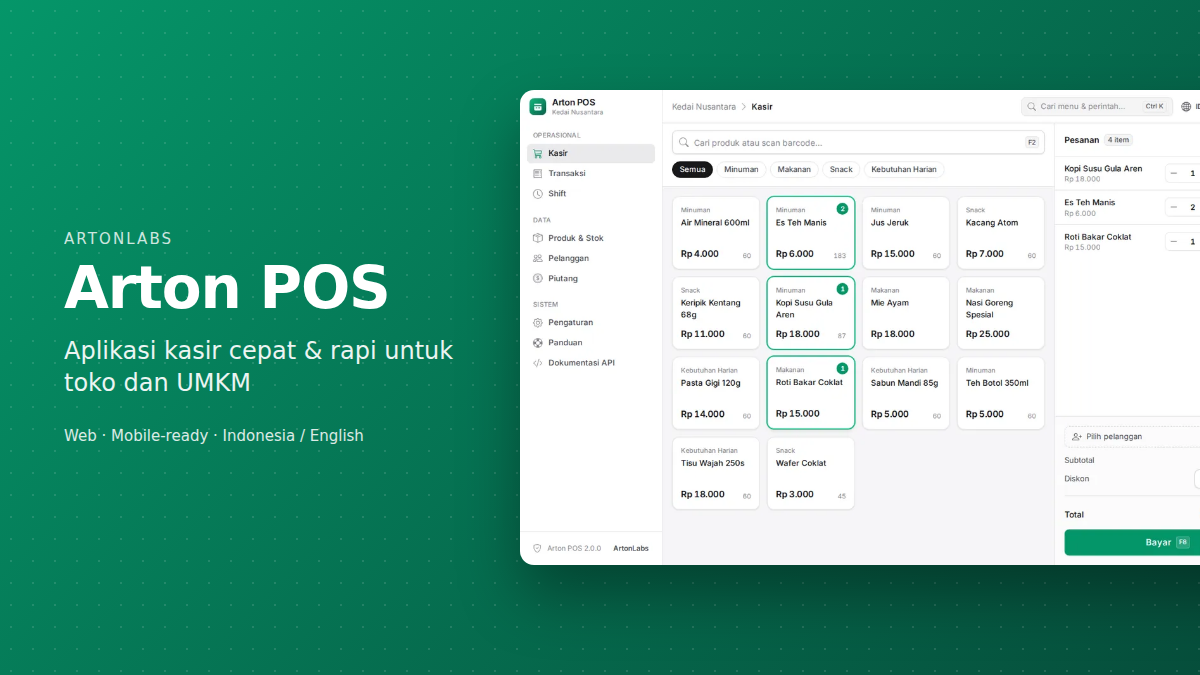Click the Kopi Susu Gula Aren product card
Viewport: 1200px width, 675px height.
[811, 313]
